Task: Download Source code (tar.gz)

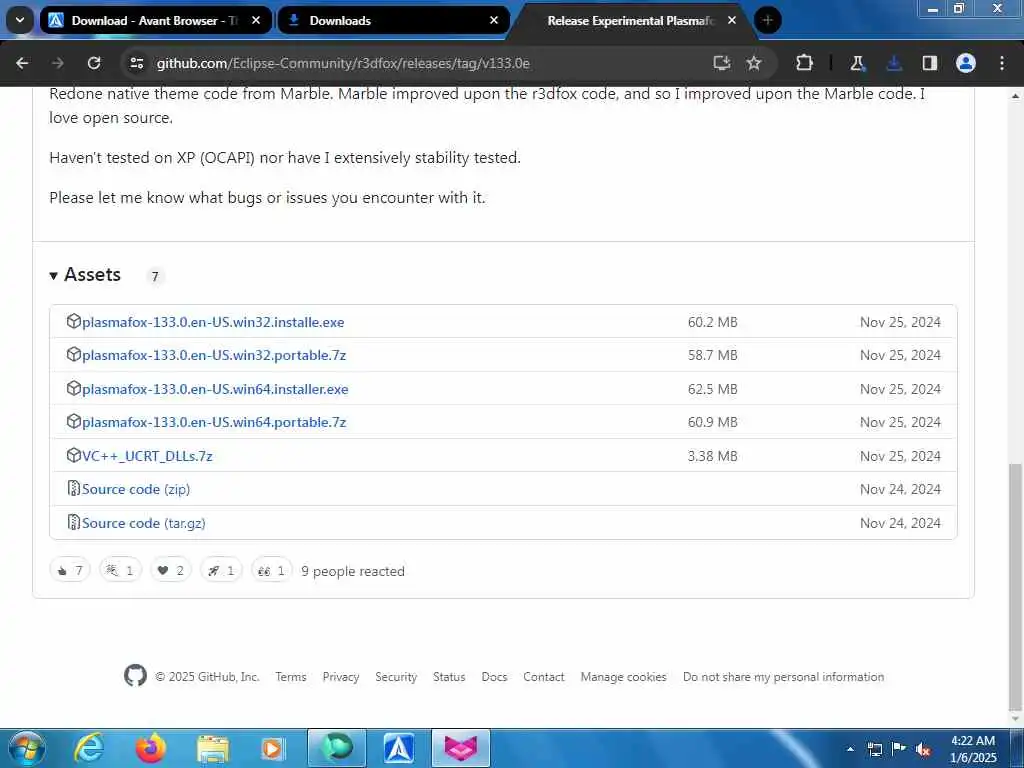Action: [144, 523]
